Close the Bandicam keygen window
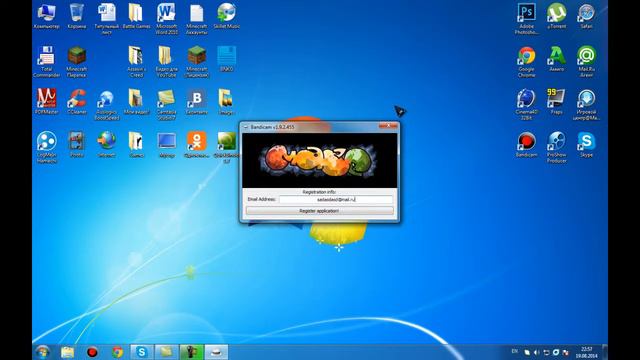Viewport: 640px width, 360px height. pyautogui.click(x=388, y=126)
